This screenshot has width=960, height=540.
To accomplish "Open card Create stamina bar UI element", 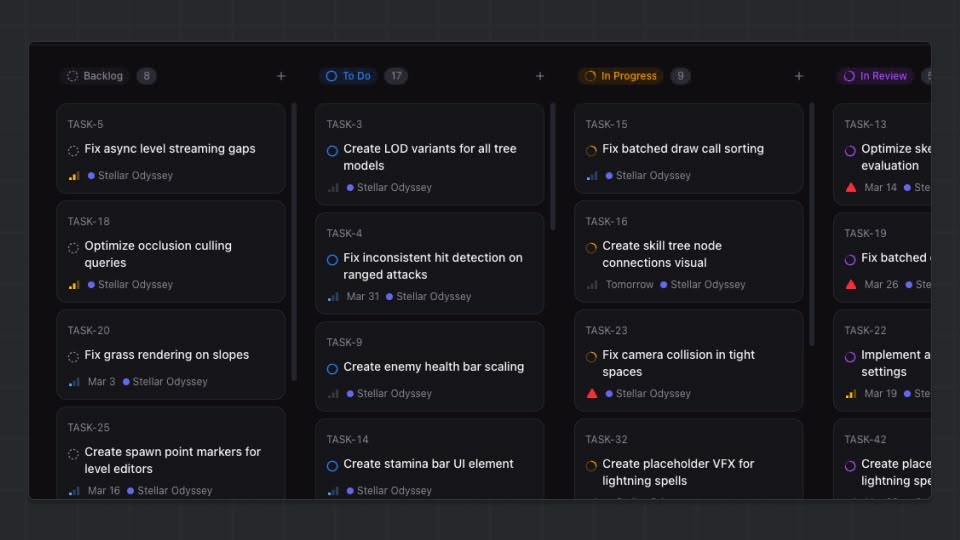I will [x=430, y=459].
